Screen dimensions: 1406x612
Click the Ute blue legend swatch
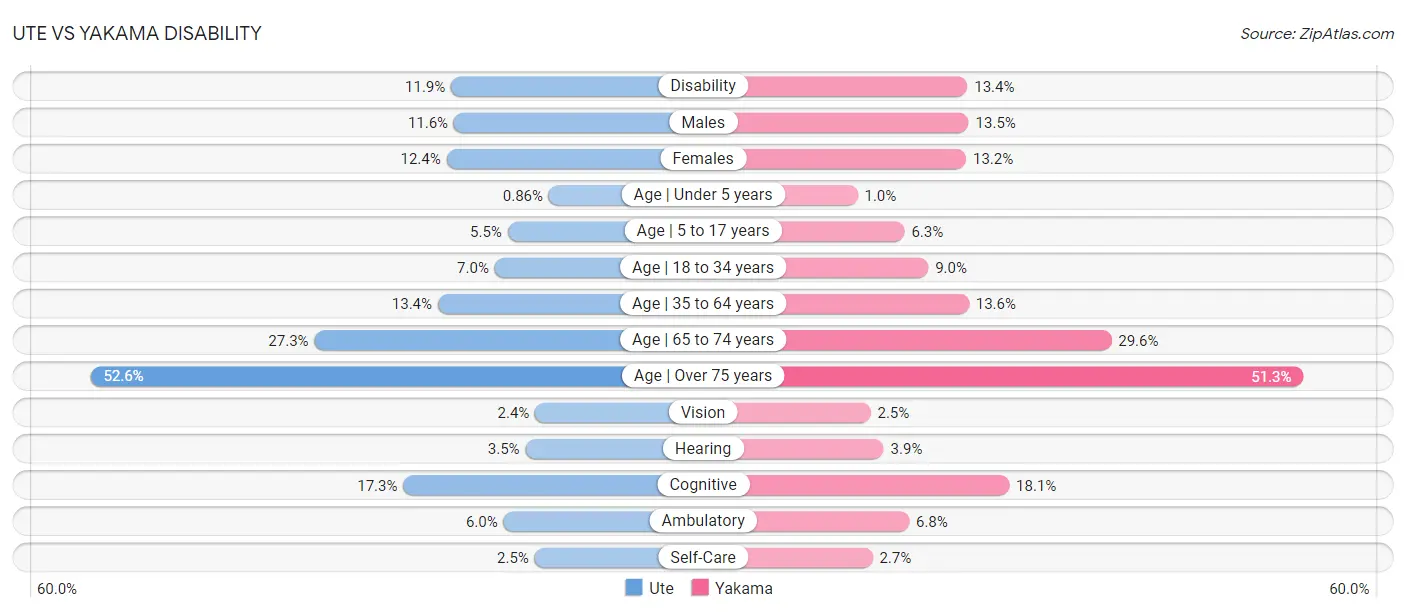634,588
